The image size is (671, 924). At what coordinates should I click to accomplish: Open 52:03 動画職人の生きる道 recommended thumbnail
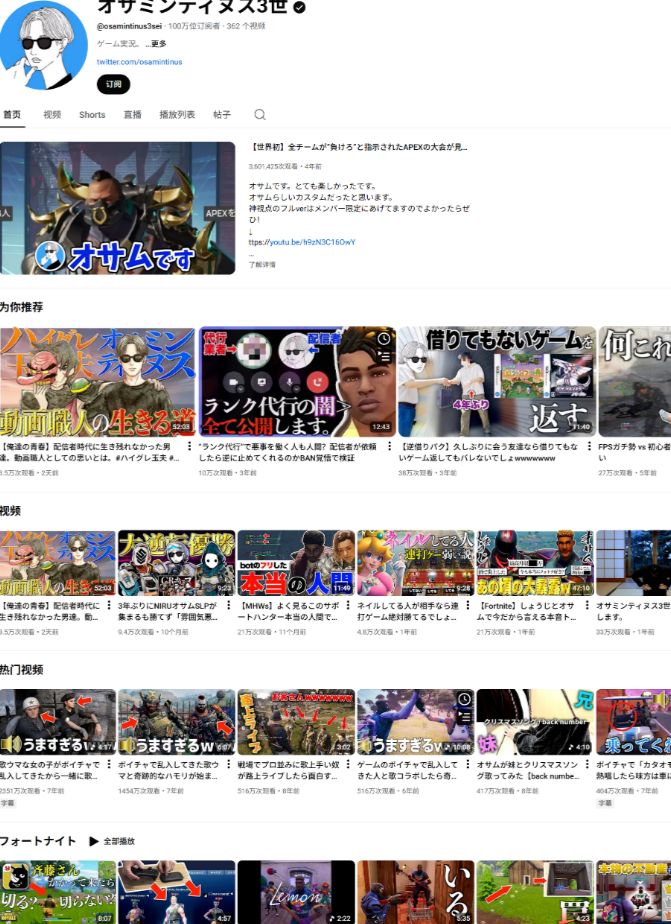pos(97,382)
